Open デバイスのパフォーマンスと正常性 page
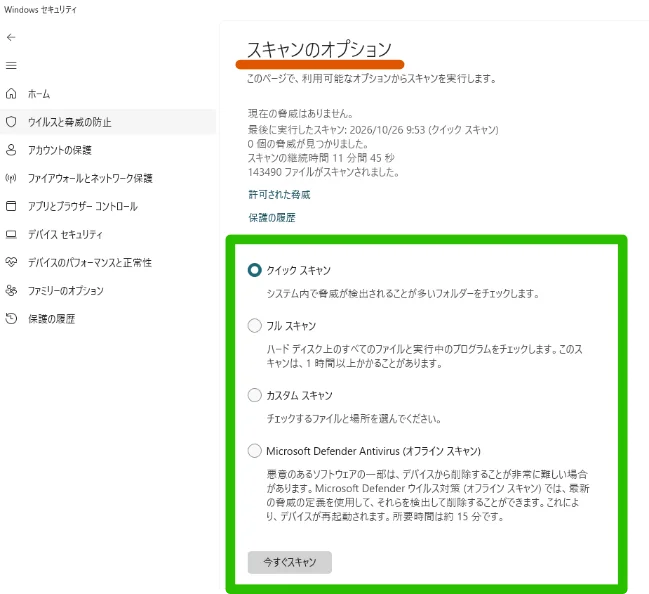This screenshot has width=649, height=594. (x=108, y=262)
